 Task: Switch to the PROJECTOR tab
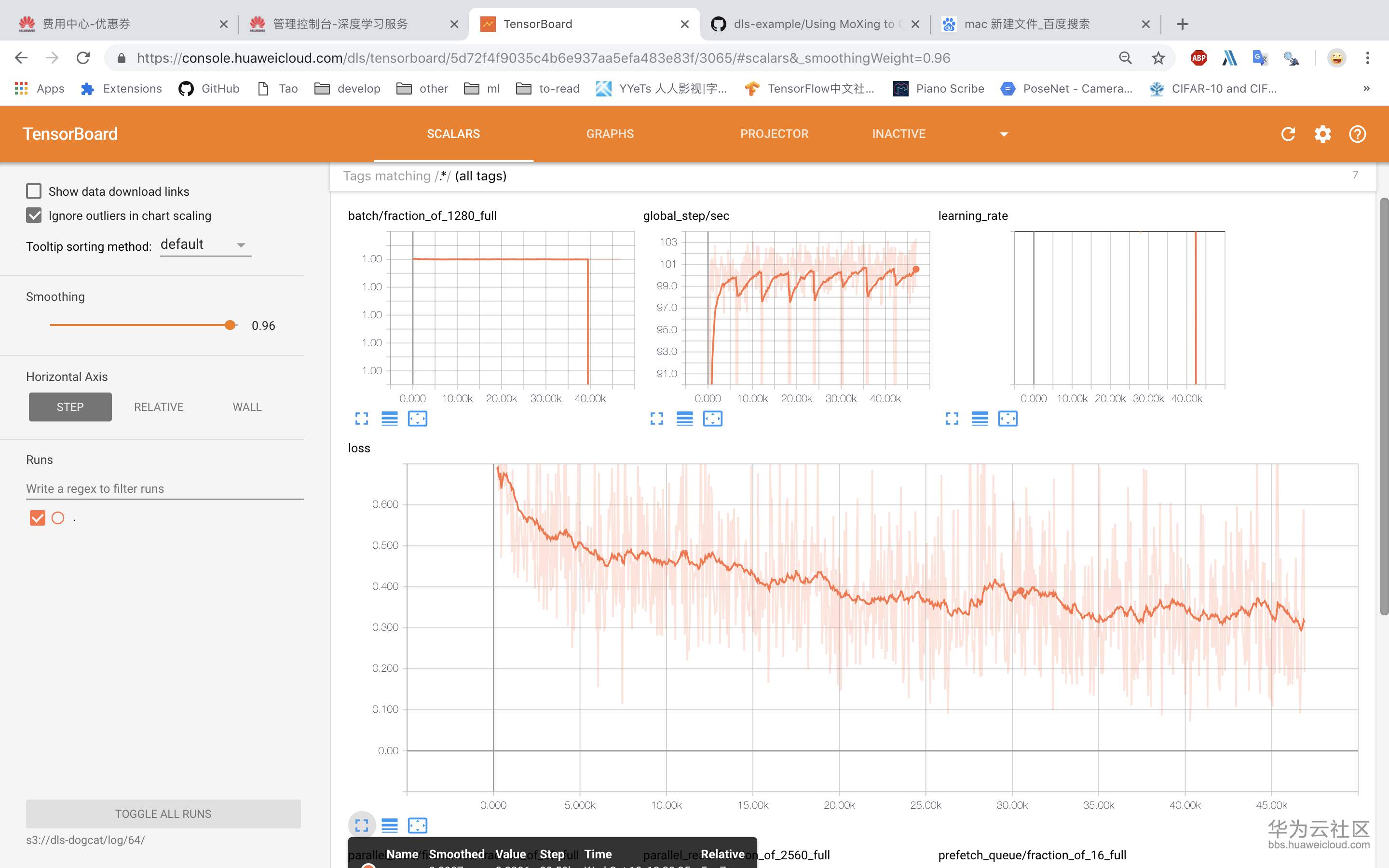point(774,134)
